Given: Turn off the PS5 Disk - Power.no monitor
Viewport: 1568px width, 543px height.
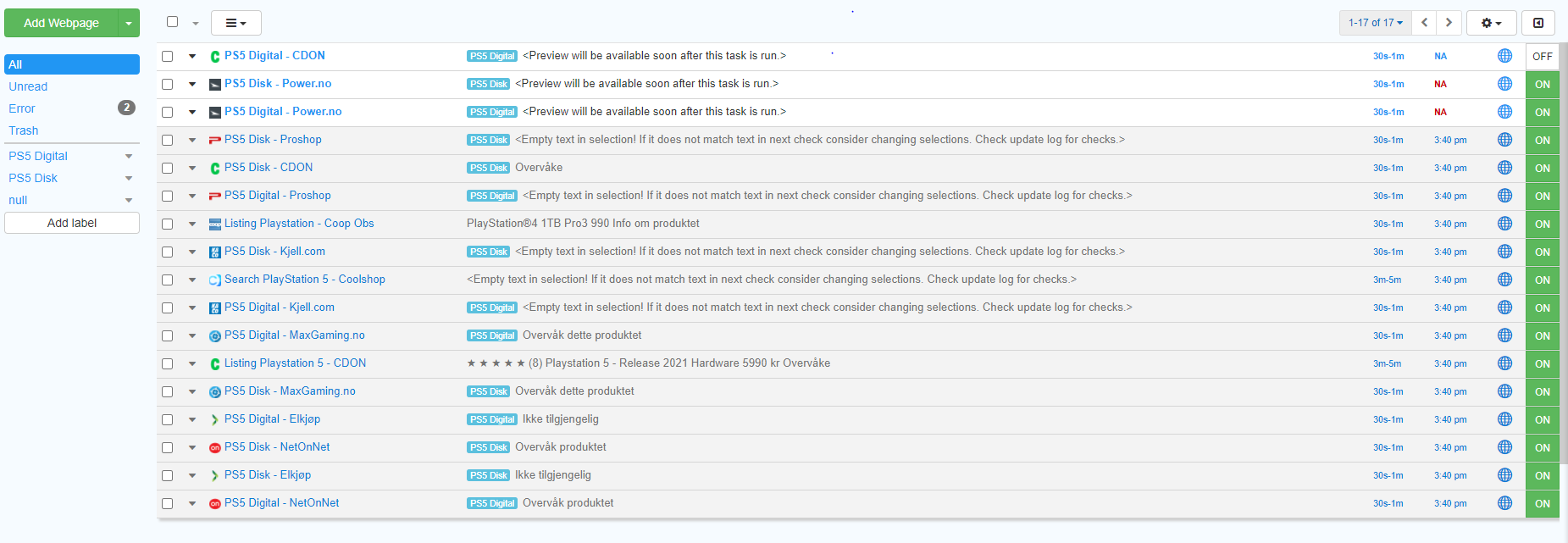Looking at the screenshot, I should tap(1543, 84).
